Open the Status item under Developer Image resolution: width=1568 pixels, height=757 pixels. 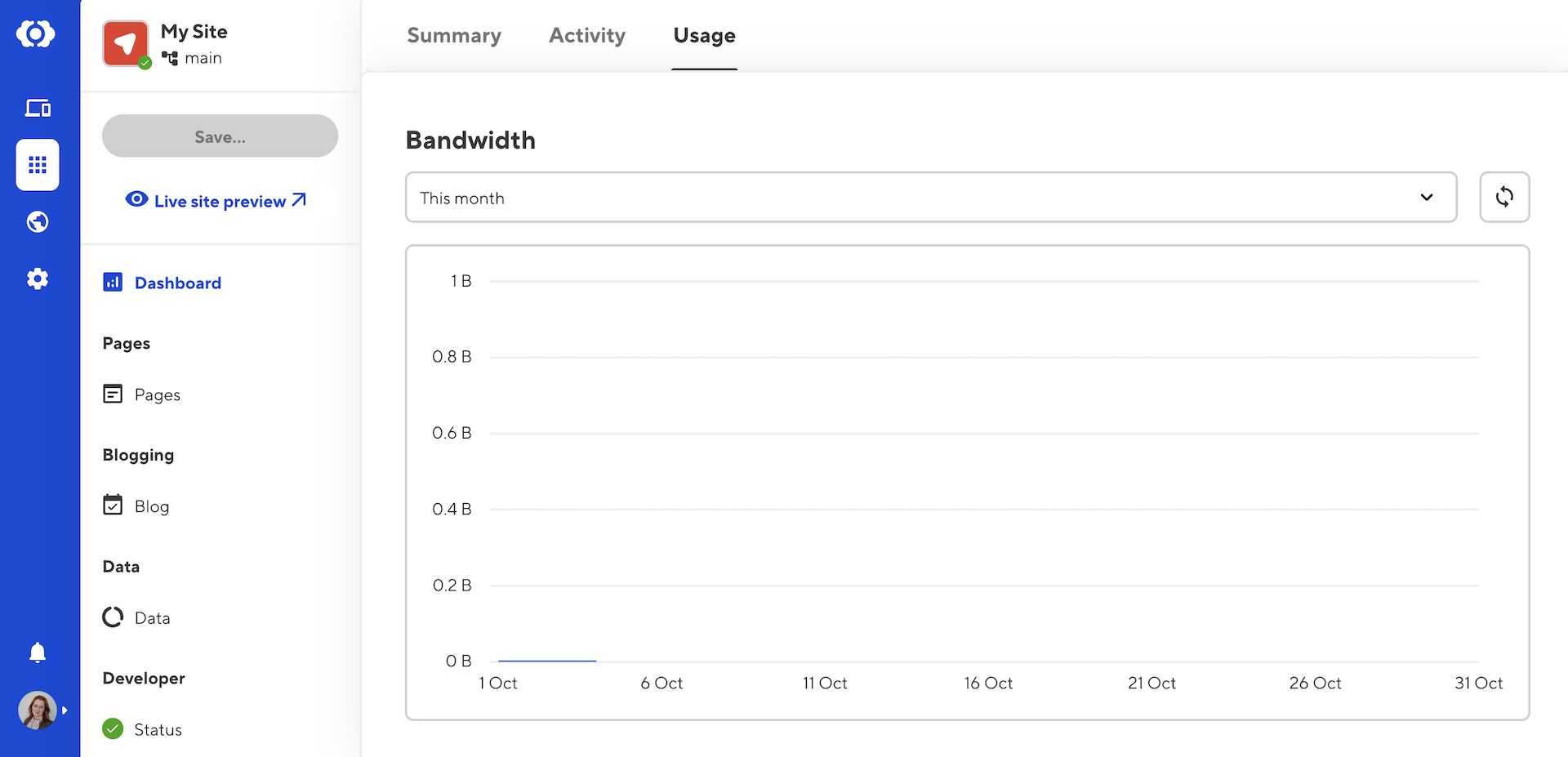tap(158, 729)
